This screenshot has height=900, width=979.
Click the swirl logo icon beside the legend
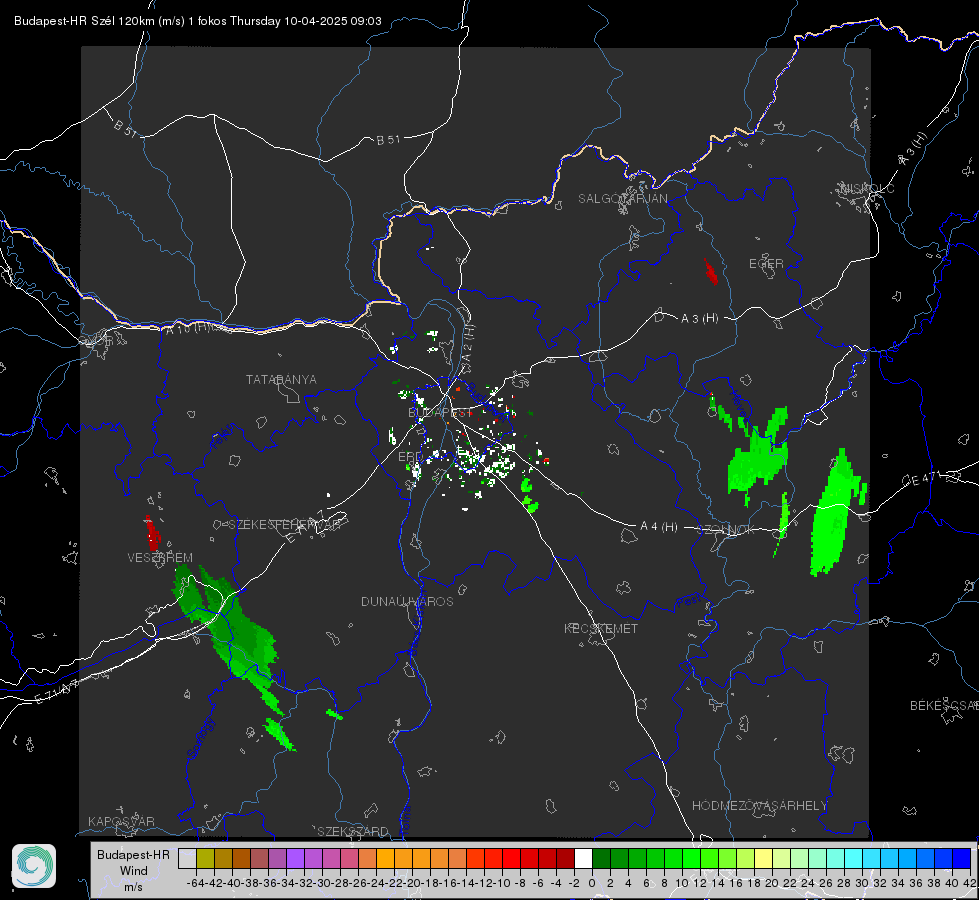(x=34, y=866)
